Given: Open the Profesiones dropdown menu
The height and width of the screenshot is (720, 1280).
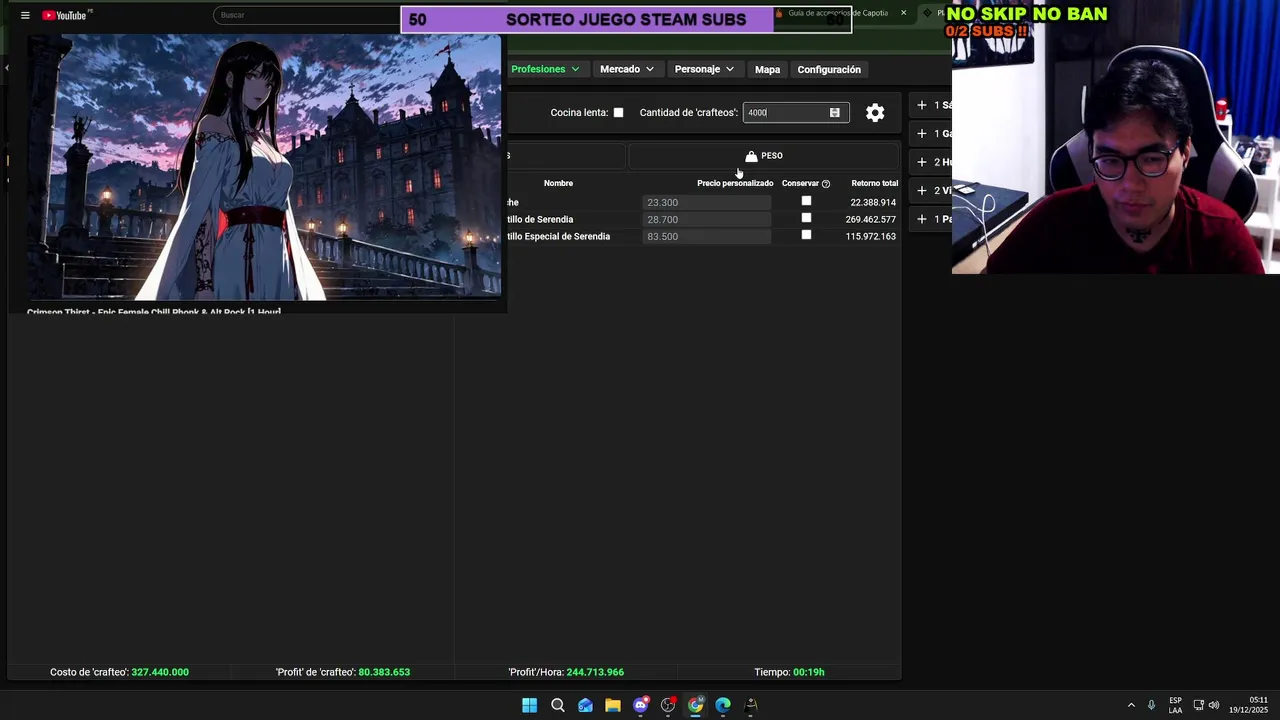Looking at the screenshot, I should [545, 69].
